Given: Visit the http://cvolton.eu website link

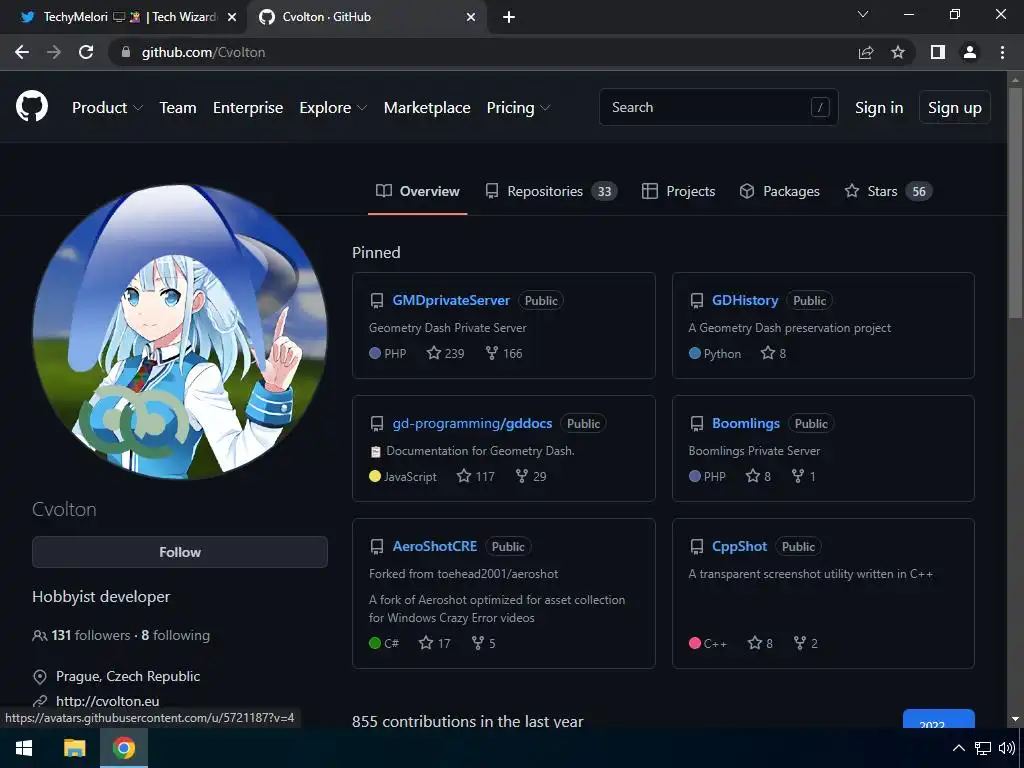Looking at the screenshot, I should pos(108,701).
